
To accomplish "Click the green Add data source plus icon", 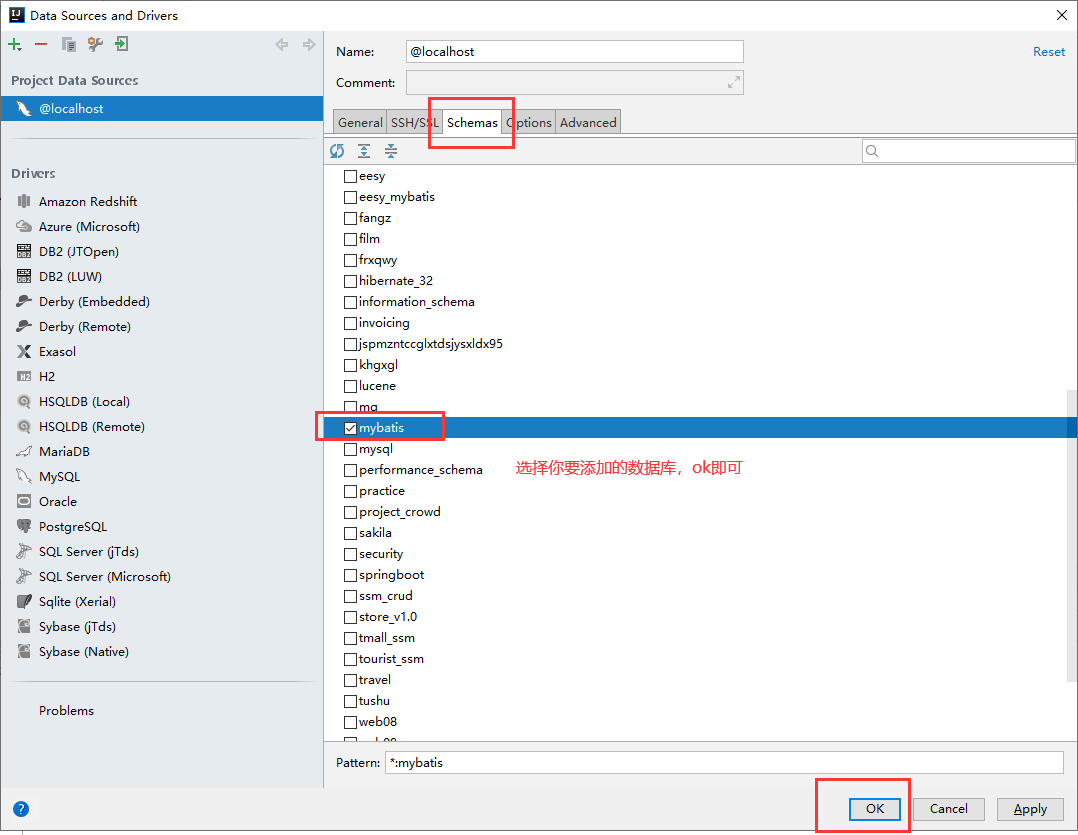I will [x=14, y=45].
